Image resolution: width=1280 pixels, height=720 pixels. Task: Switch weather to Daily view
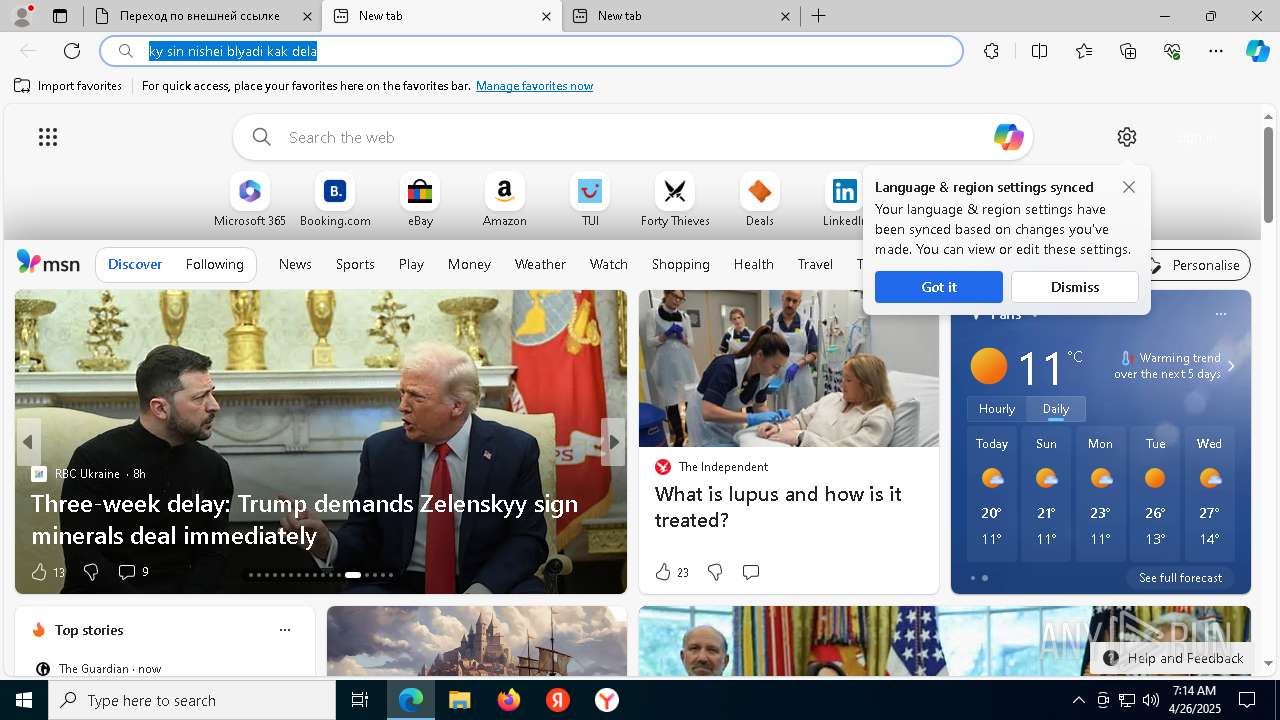(1056, 409)
